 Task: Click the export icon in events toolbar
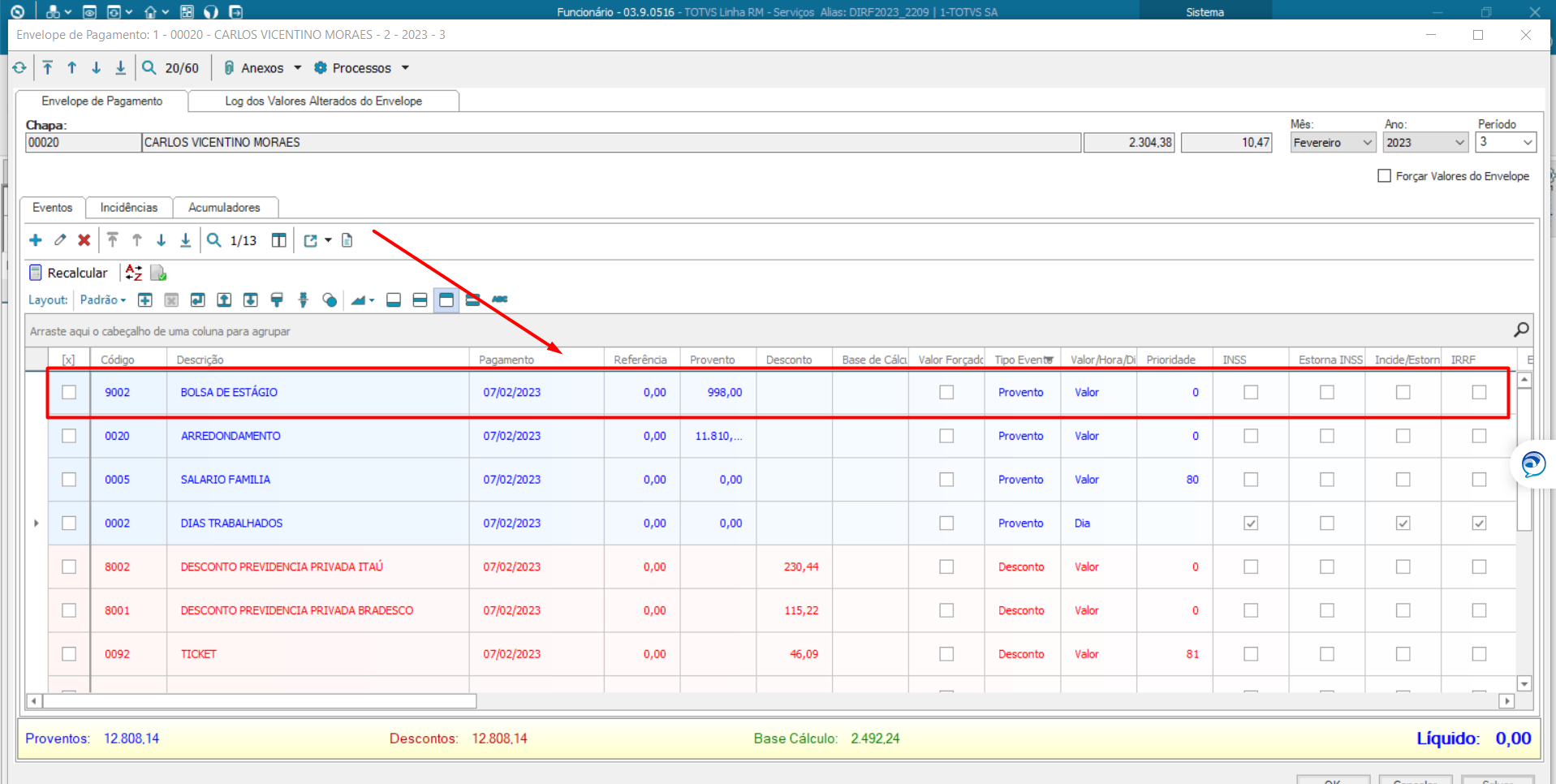[x=310, y=240]
